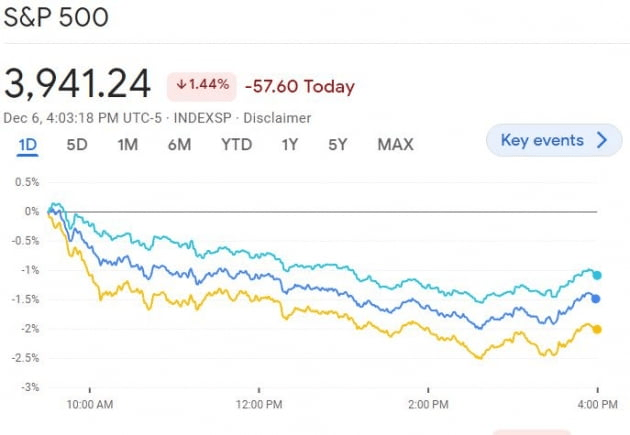Viewport: 630px width, 435px height.
Task: Switch chart to the 5D range
Action: pyautogui.click(x=77, y=145)
